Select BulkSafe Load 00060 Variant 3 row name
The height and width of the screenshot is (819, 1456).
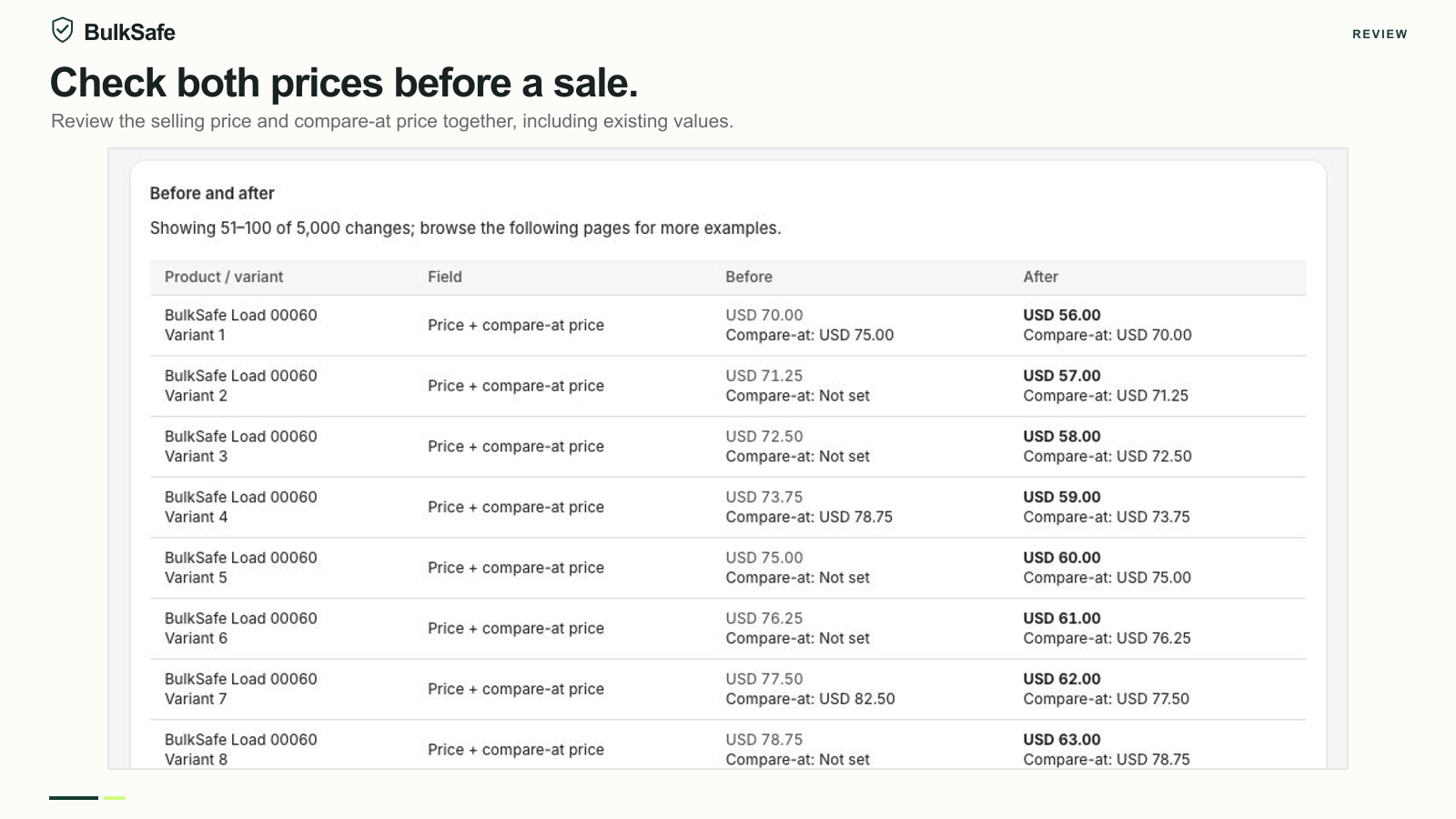[x=241, y=446]
